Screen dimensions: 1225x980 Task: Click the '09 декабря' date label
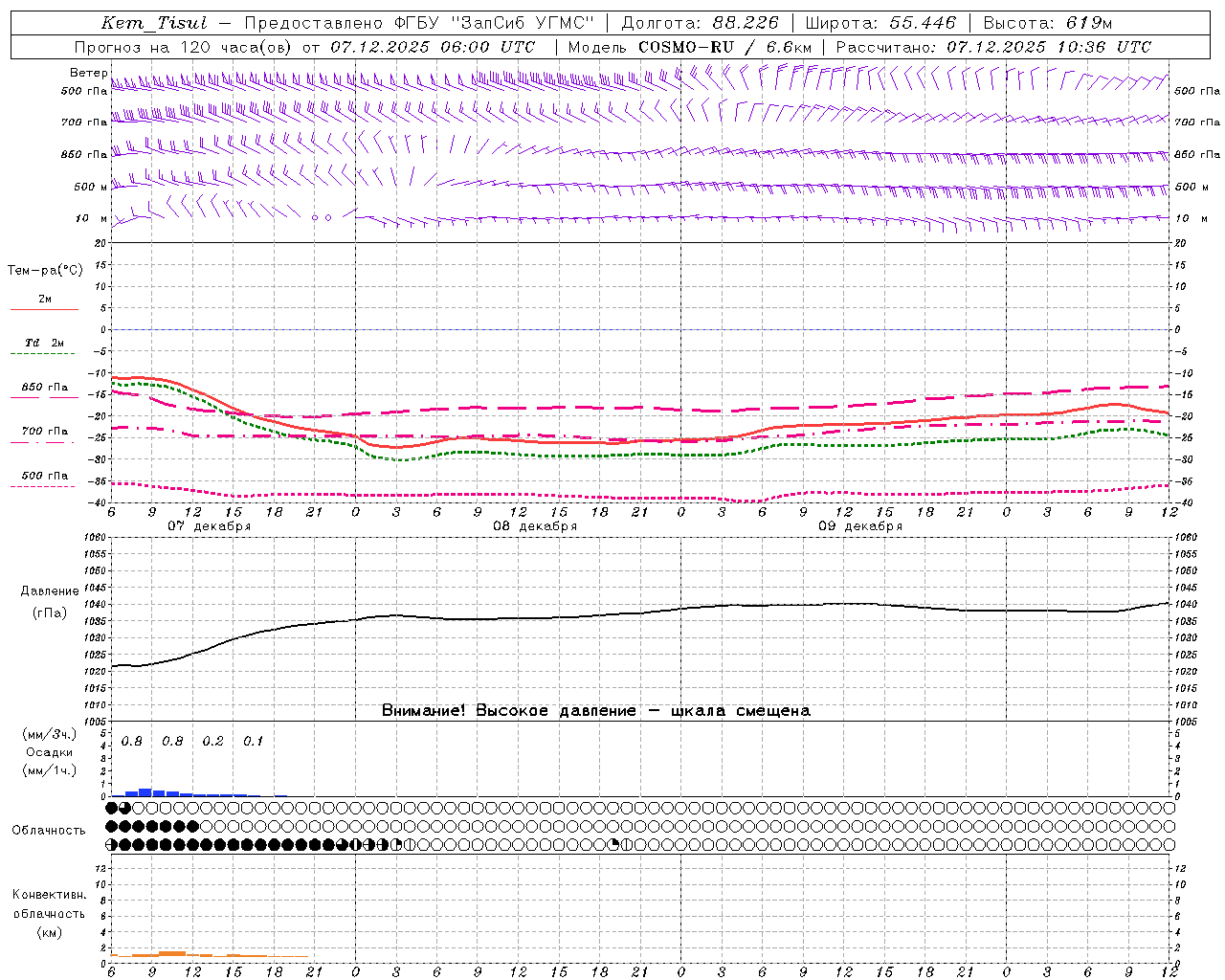860,526
